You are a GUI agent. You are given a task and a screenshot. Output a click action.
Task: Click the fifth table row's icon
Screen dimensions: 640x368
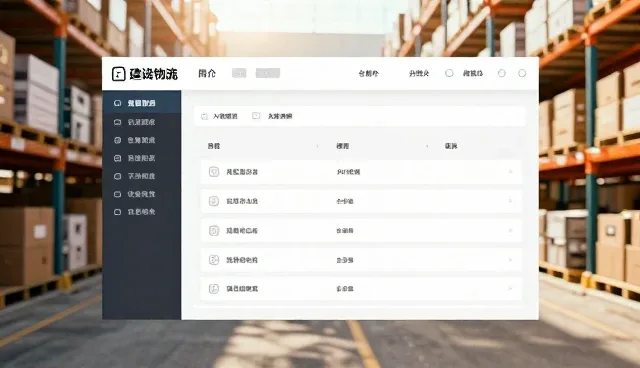click(x=214, y=289)
